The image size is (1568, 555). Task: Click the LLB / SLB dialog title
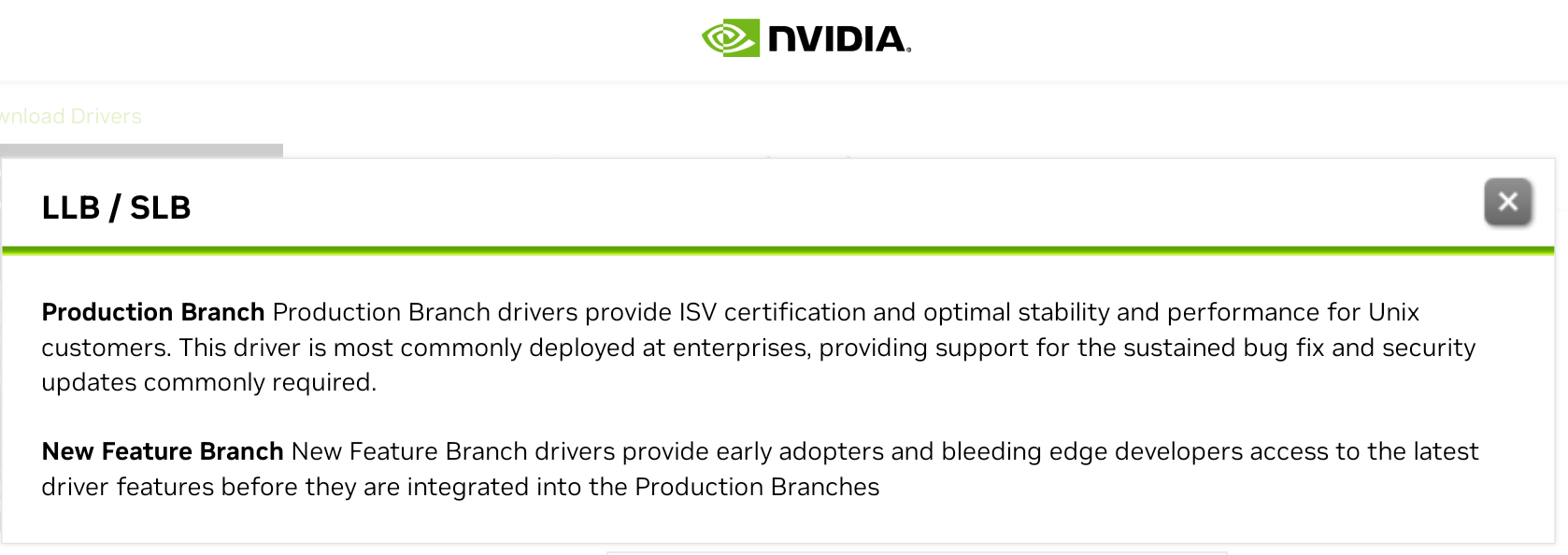click(116, 207)
